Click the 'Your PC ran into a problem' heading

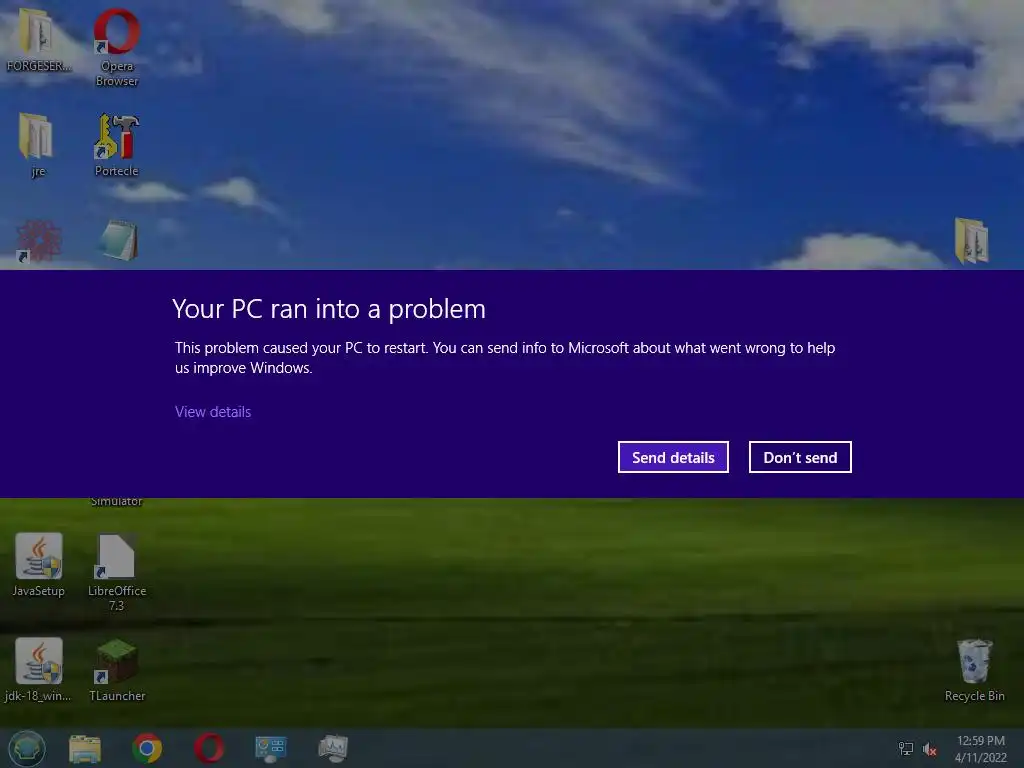point(329,309)
